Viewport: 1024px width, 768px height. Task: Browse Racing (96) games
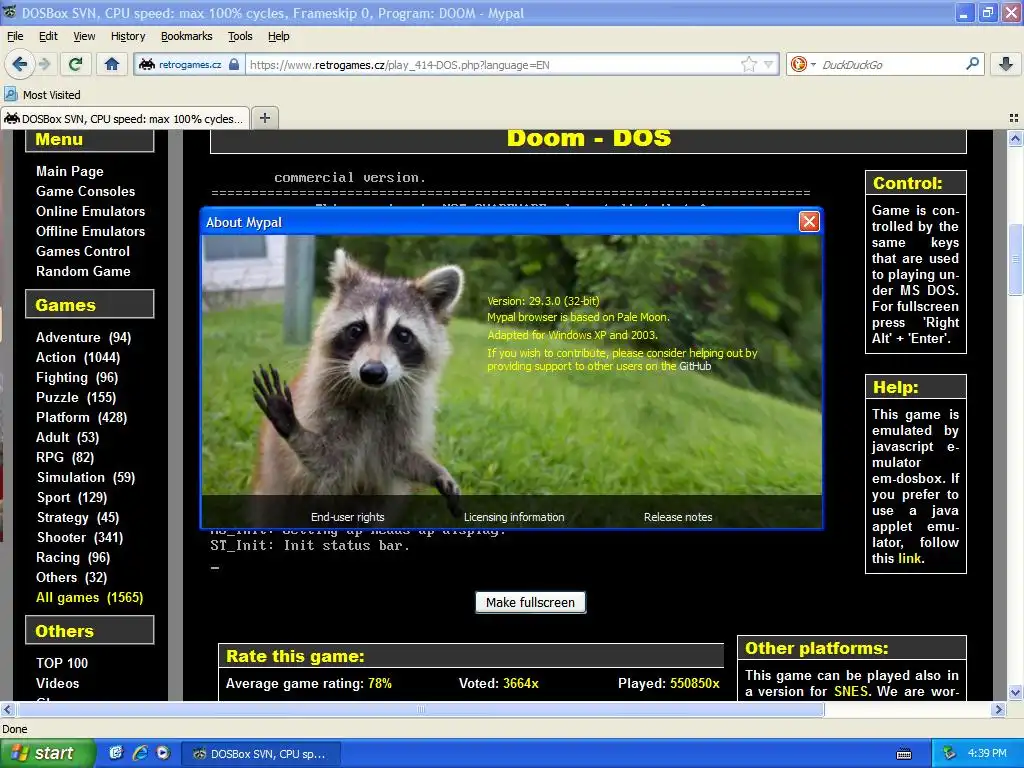pyautogui.click(x=73, y=558)
